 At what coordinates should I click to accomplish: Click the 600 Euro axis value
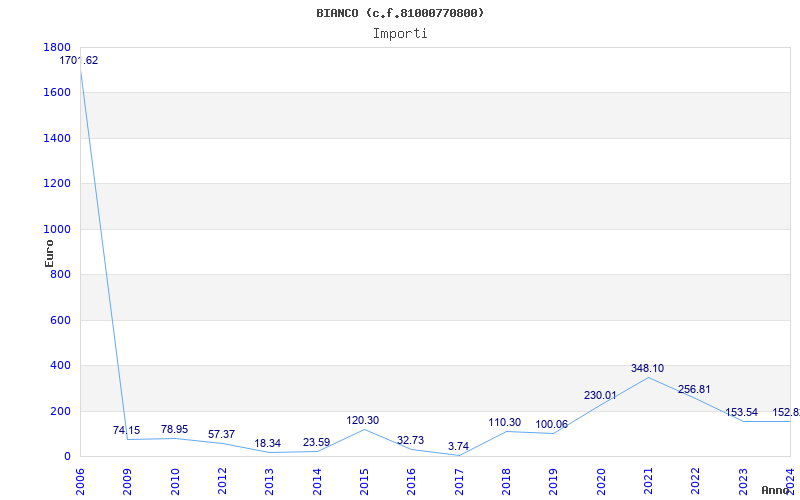tap(60, 320)
